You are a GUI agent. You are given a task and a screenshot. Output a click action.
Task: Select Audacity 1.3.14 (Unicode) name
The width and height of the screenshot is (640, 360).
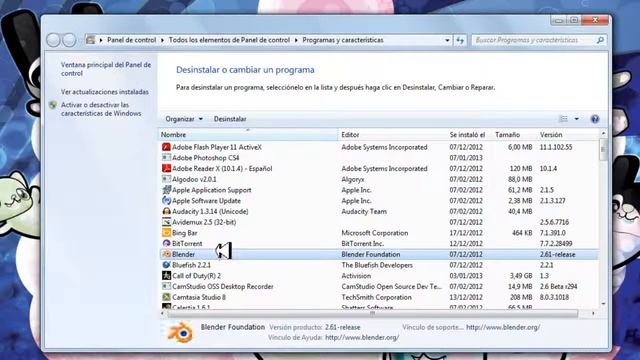click(x=210, y=211)
